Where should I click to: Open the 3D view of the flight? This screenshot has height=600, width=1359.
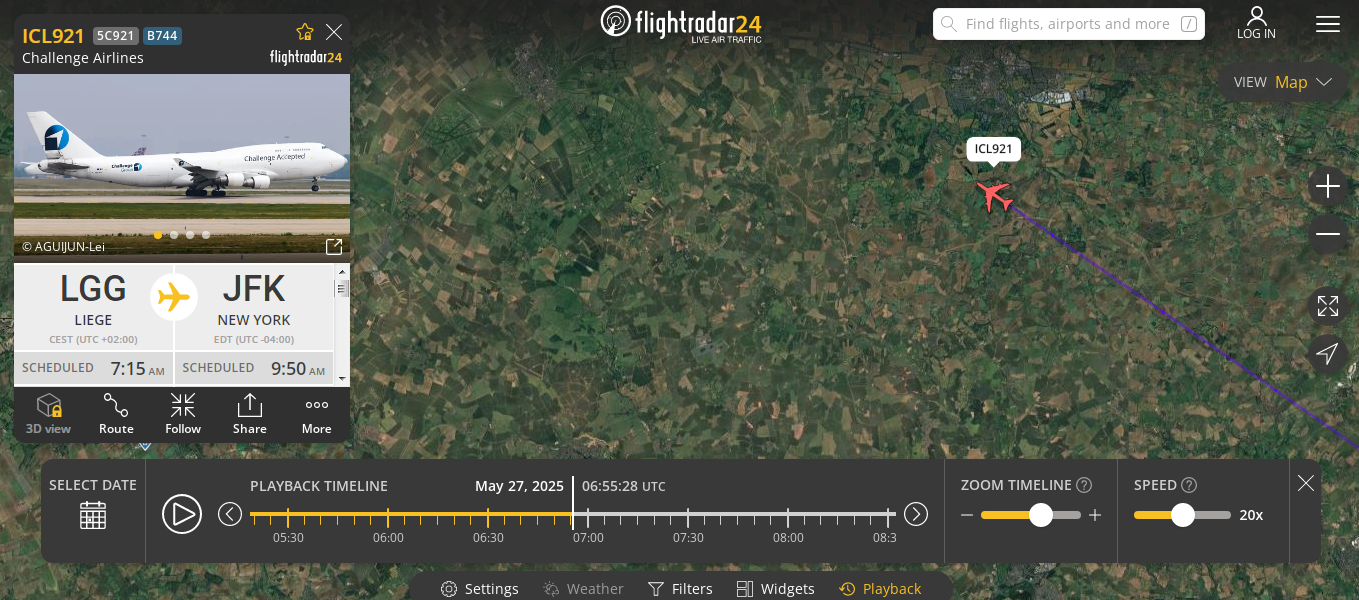click(48, 414)
